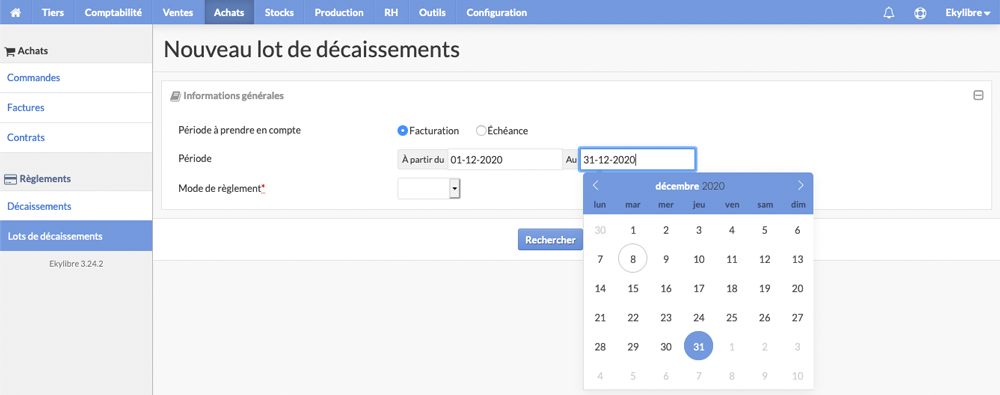1000x395 pixels.
Task: Click year 2020 in calendar header
Action: [x=714, y=186]
